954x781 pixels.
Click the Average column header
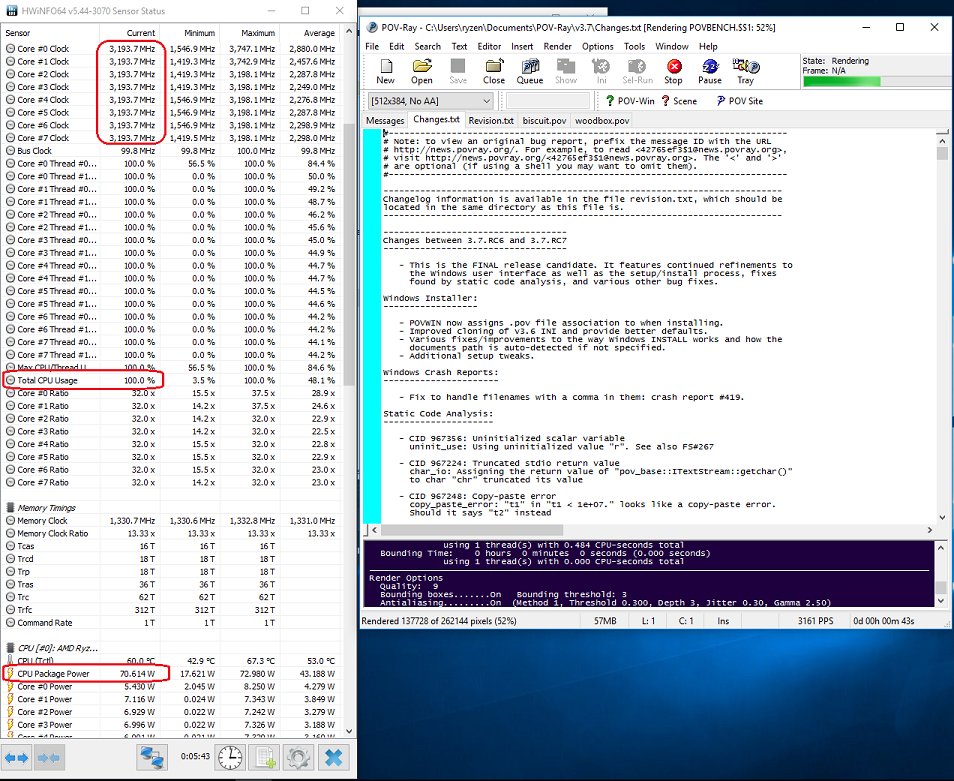click(x=310, y=33)
